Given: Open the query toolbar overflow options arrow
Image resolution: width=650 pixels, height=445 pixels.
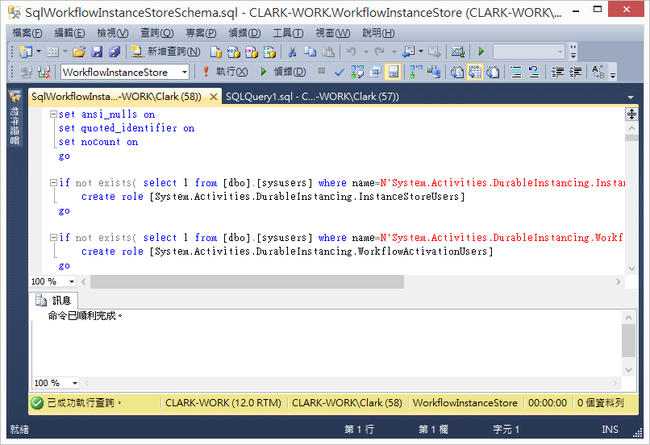Looking at the screenshot, I should (613, 75).
